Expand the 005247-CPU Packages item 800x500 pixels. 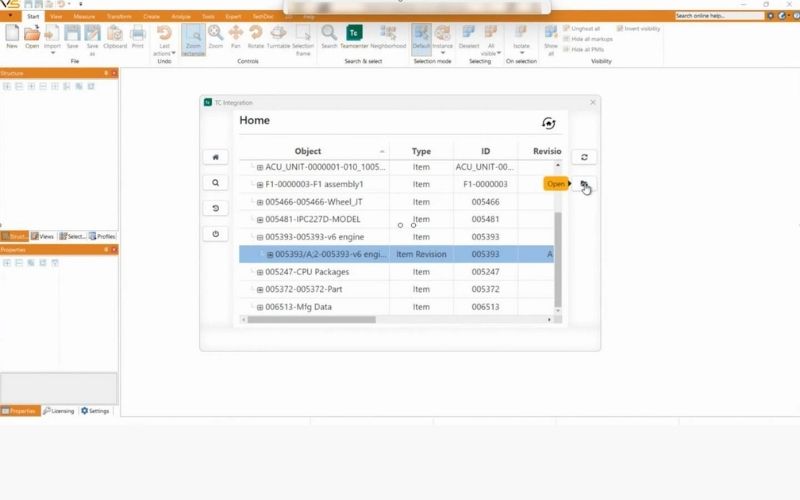(260, 272)
